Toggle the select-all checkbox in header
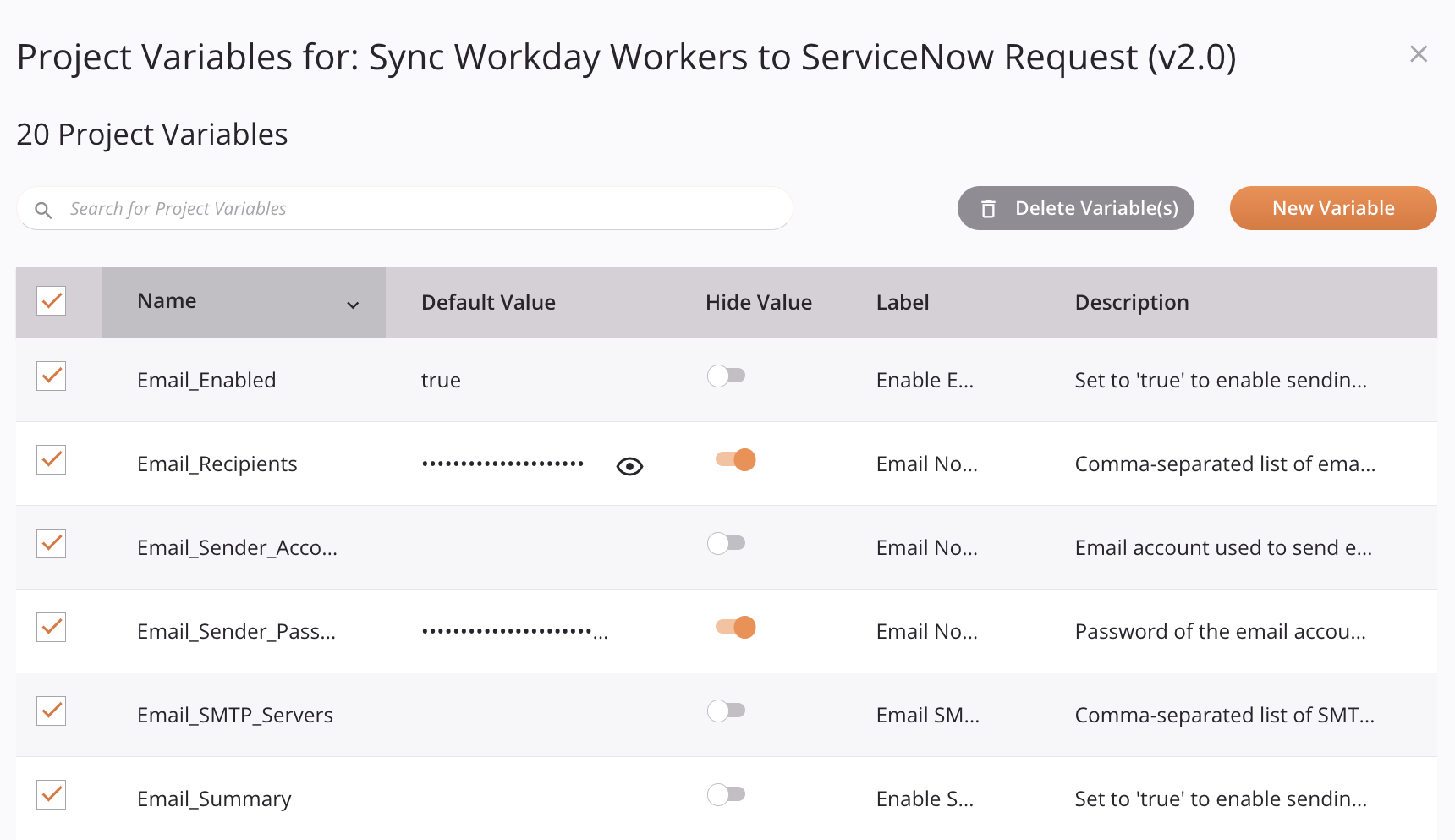The height and width of the screenshot is (840, 1455). coord(52,300)
